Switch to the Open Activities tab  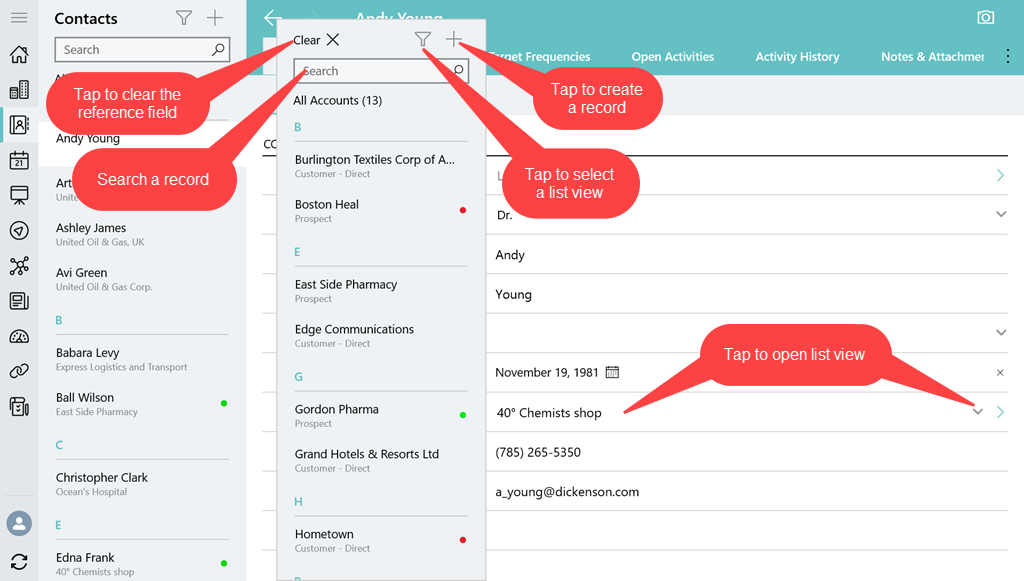pos(672,57)
